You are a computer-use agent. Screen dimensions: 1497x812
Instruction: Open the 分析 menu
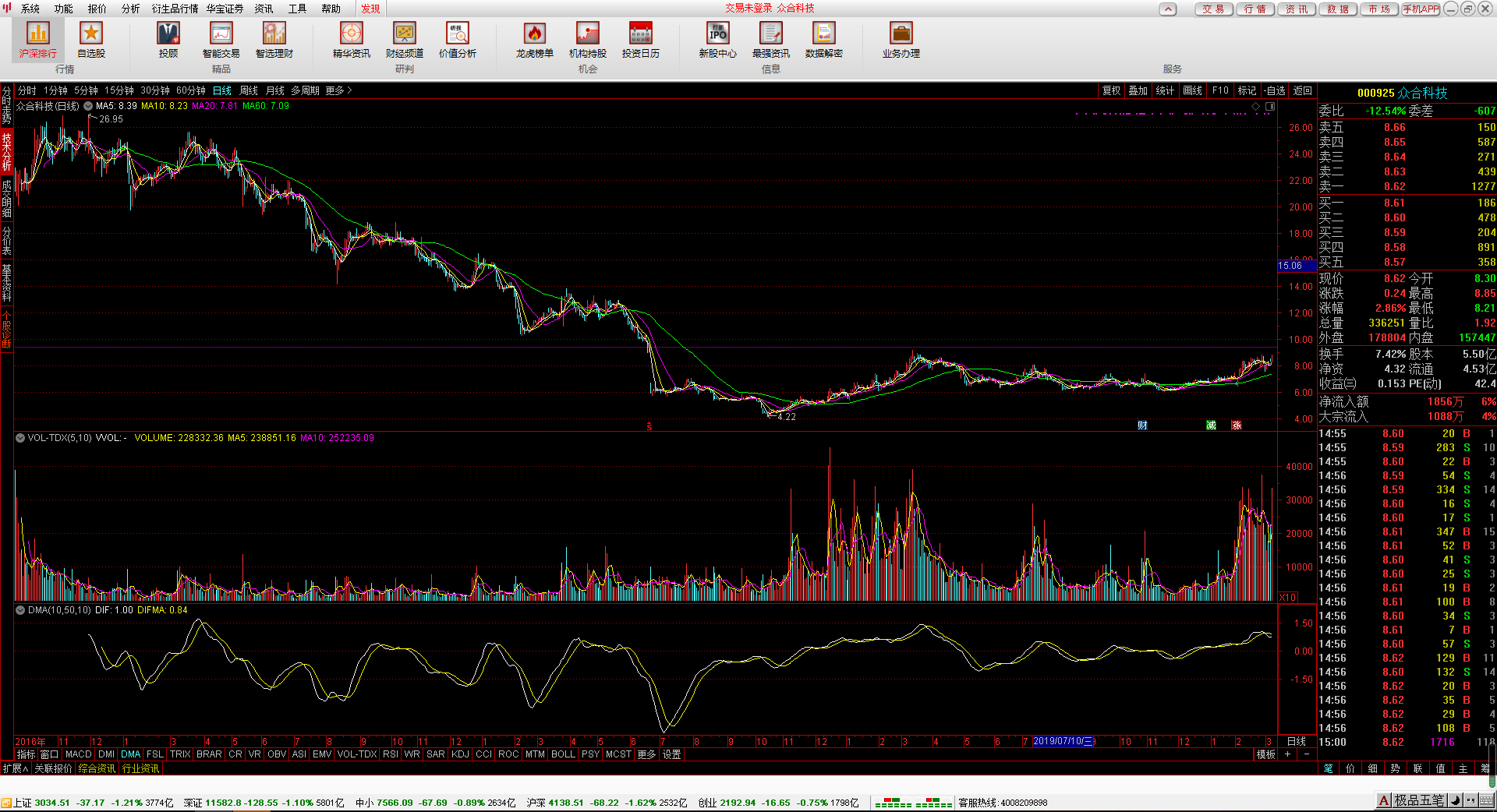(131, 9)
